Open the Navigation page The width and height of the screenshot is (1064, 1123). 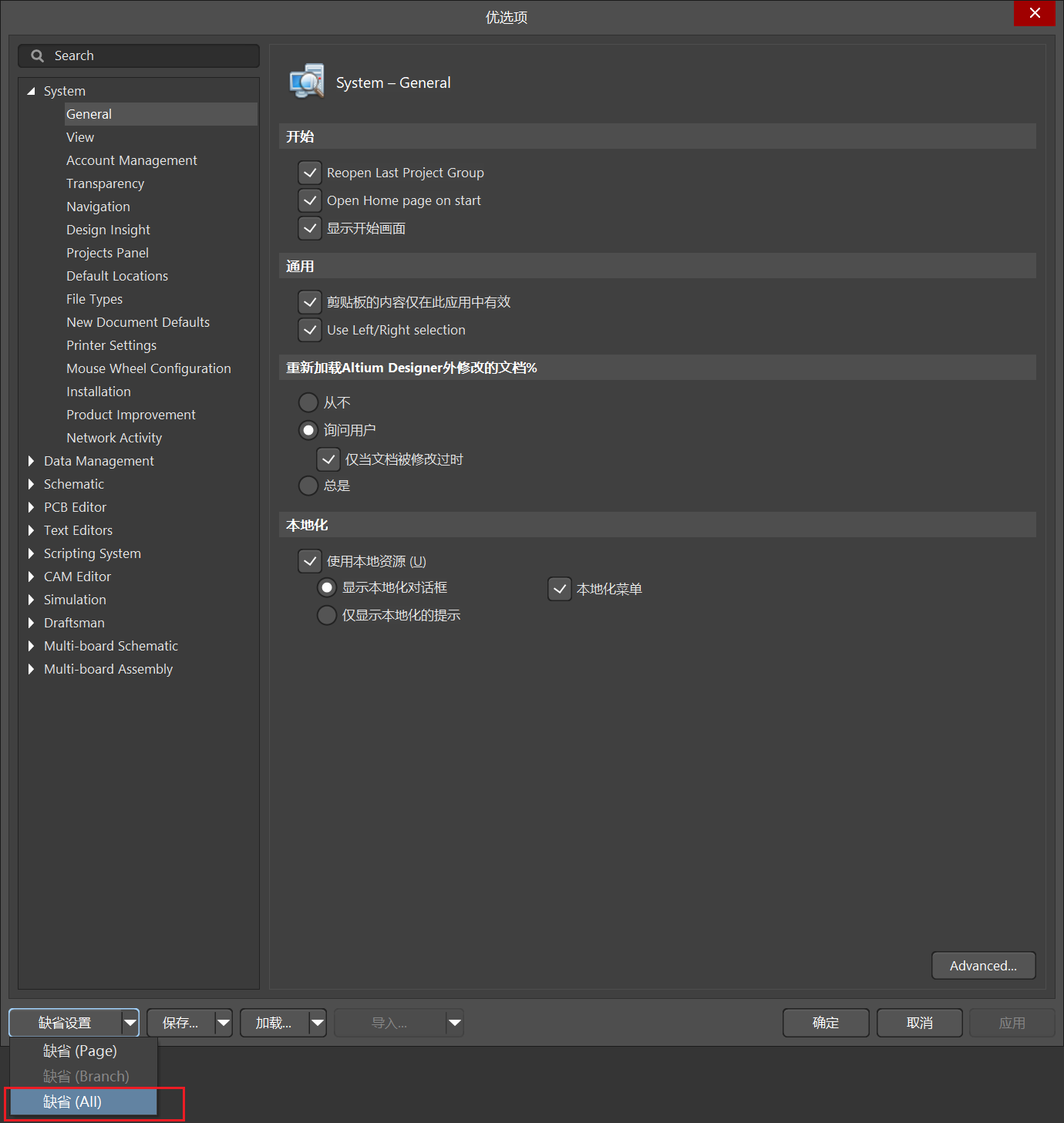tap(98, 207)
